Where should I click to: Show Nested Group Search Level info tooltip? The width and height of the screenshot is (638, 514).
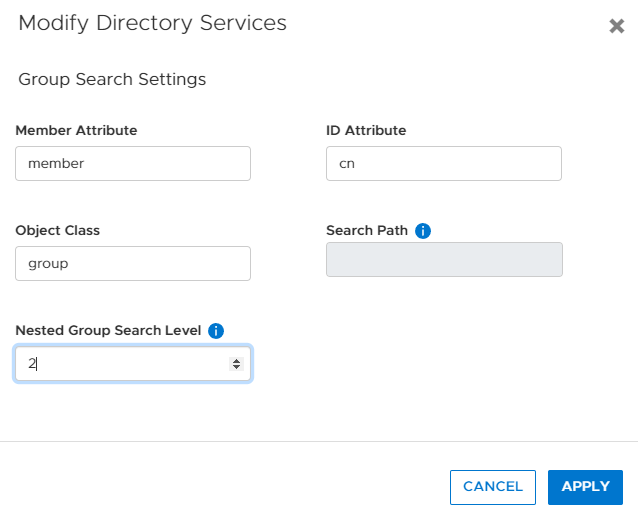click(x=216, y=331)
